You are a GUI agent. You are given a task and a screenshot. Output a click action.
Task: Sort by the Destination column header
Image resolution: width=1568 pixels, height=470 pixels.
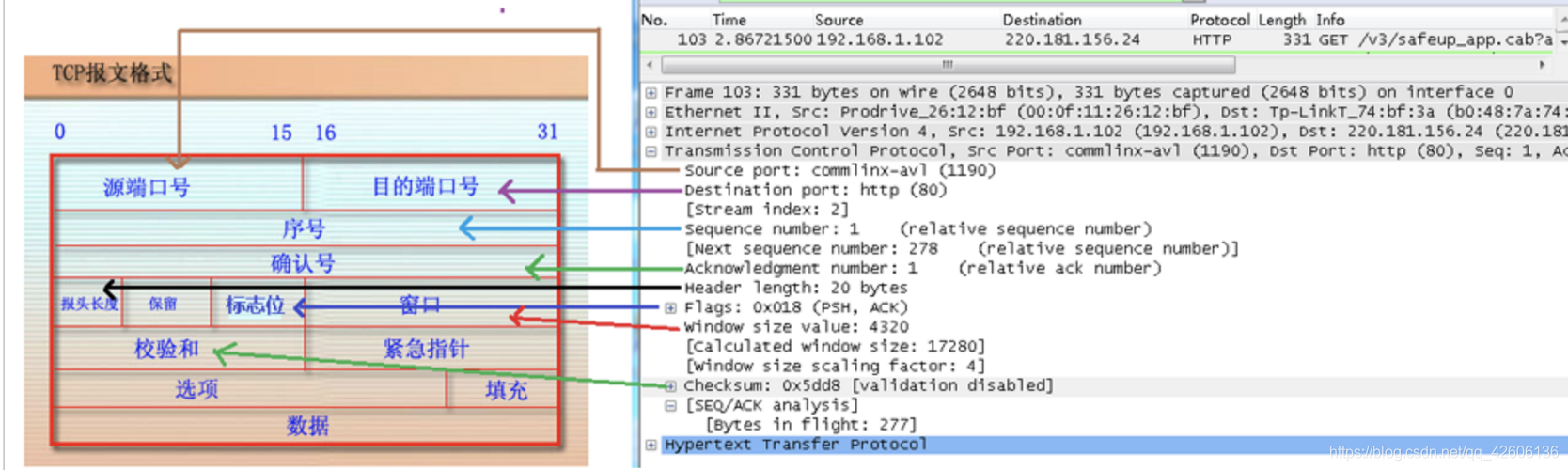pyautogui.click(x=1042, y=20)
